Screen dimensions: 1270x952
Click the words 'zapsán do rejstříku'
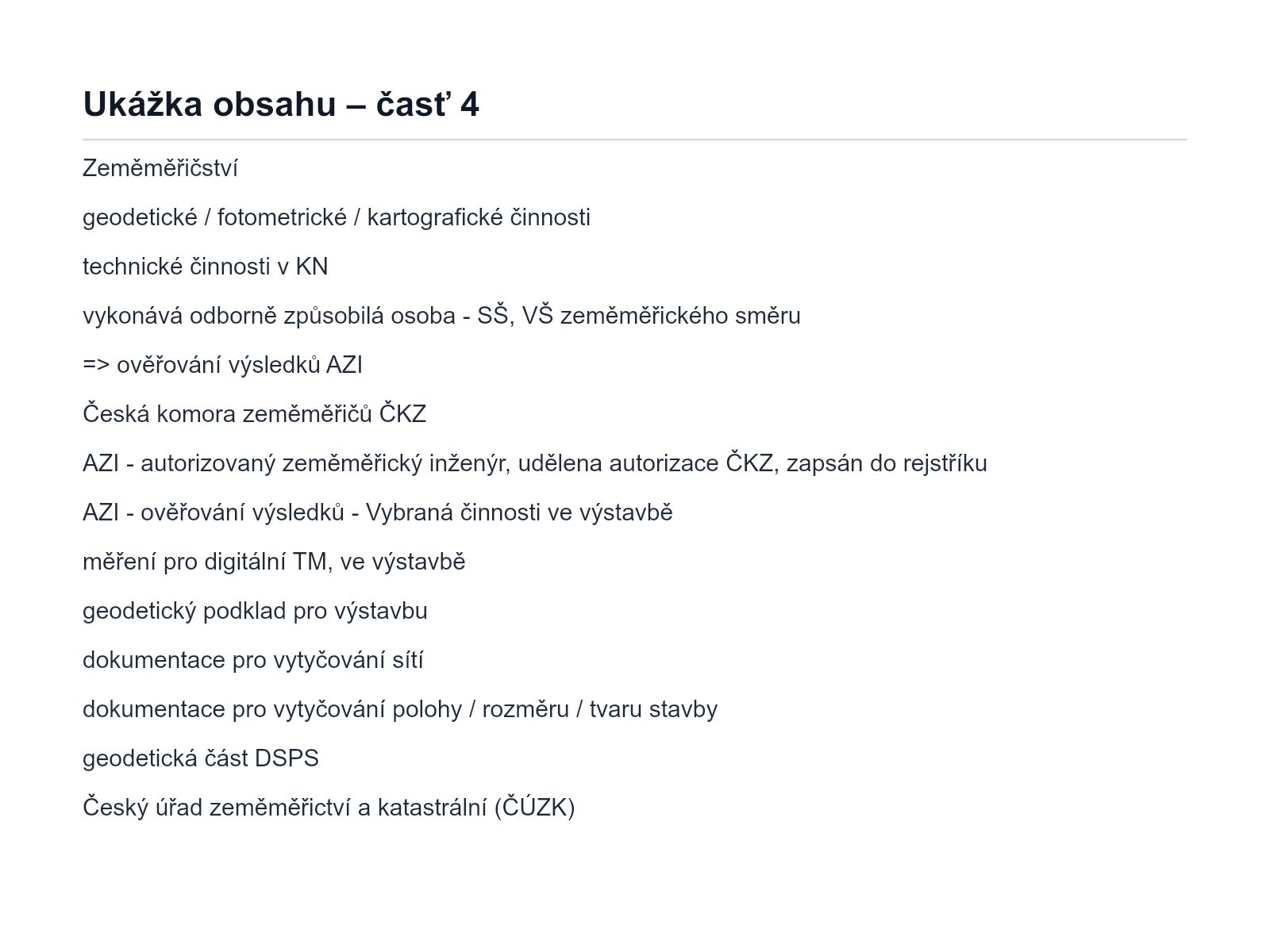[x=887, y=463]
